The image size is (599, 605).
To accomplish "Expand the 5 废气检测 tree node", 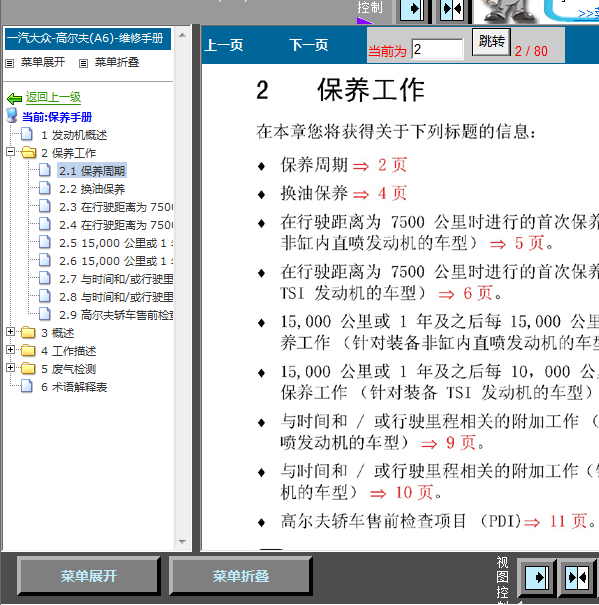I will click(x=11, y=368).
